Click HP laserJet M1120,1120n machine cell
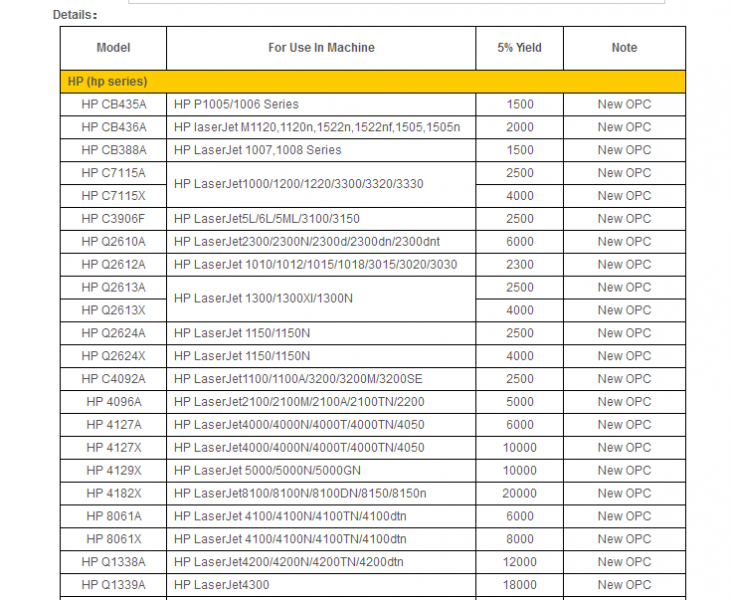 coord(321,127)
